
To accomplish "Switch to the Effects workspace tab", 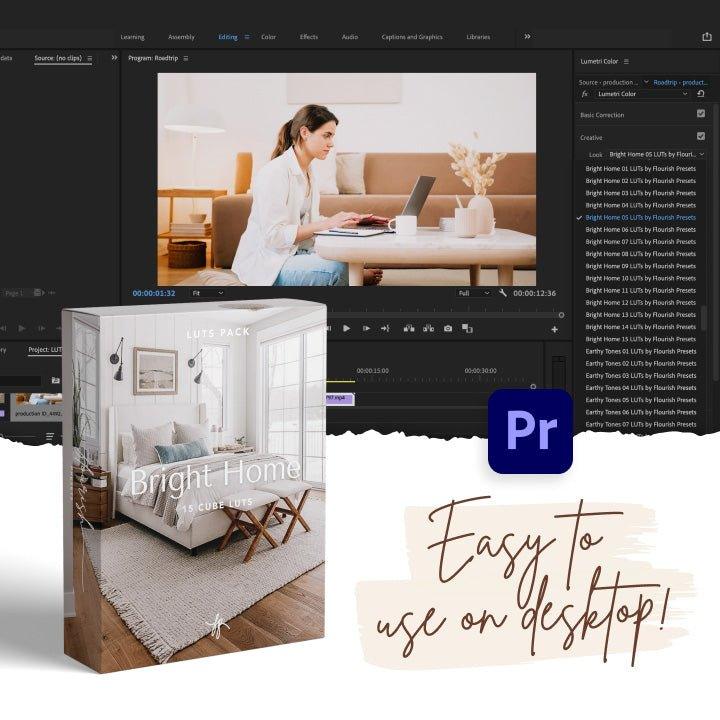I will click(x=309, y=37).
